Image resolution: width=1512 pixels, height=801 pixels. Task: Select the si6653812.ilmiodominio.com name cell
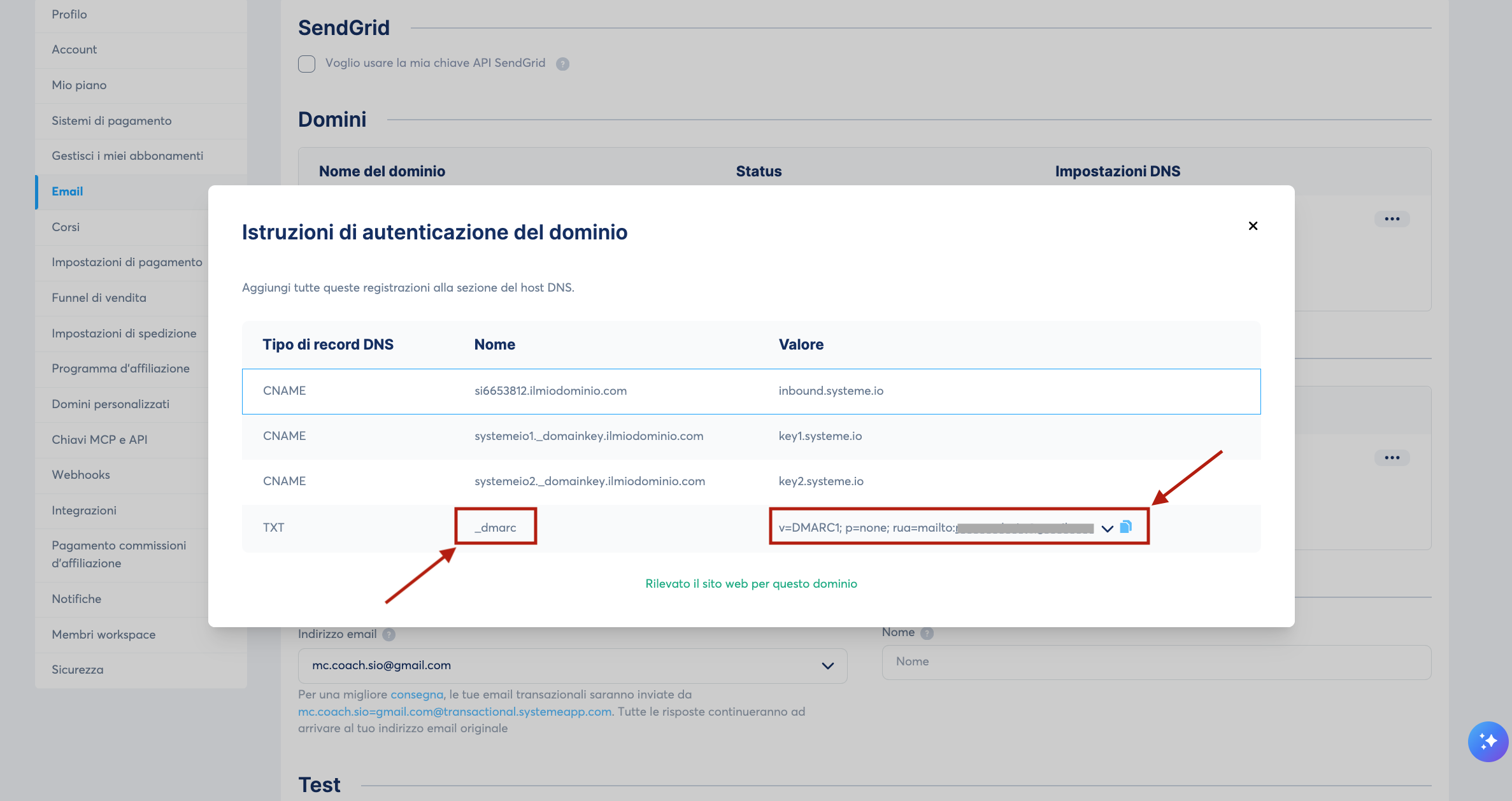550,391
